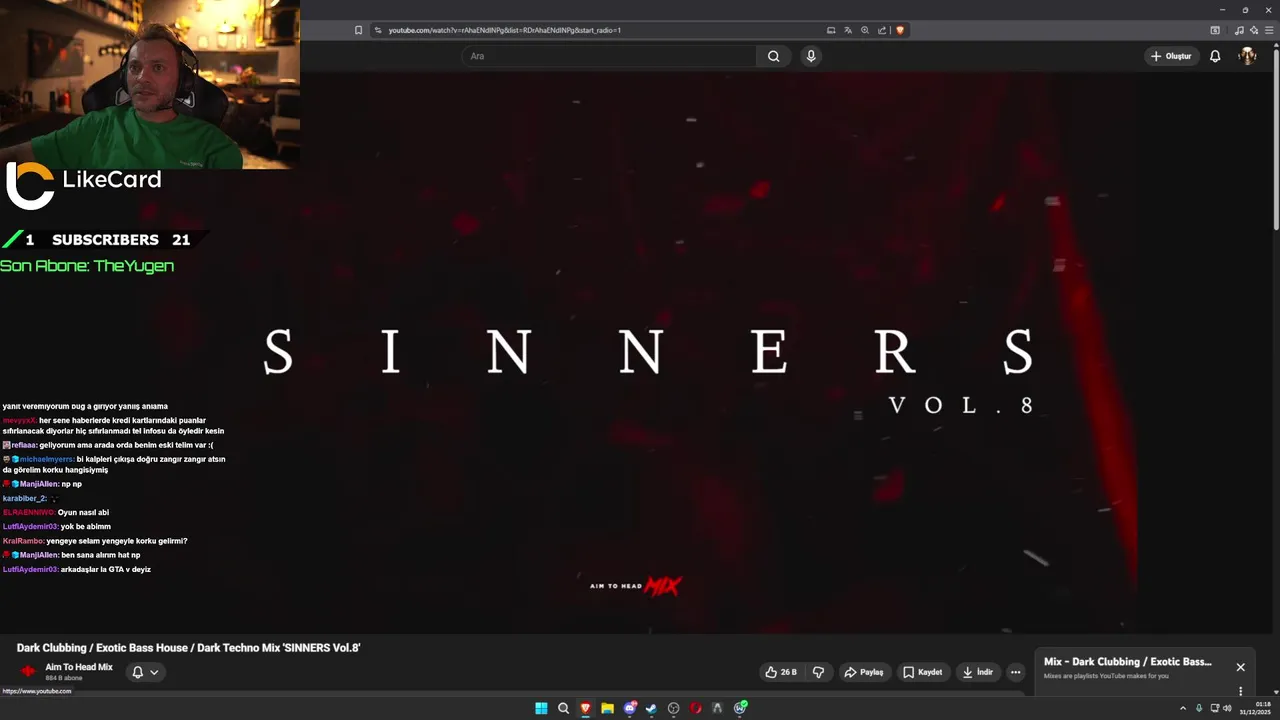Click the youtube.com URL in the address bar
The width and height of the screenshot is (1280, 720).
(x=504, y=30)
